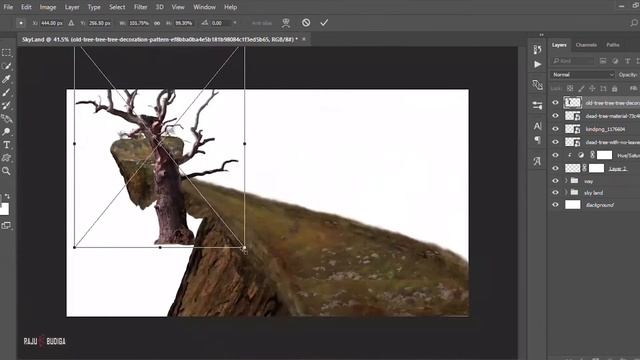Click the layer Kind filter field
Image resolution: width=640 pixels, height=360 pixels.
[x=573, y=61]
